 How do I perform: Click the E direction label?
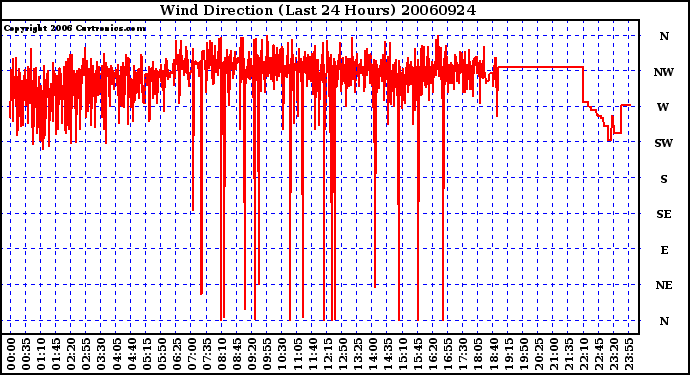pos(664,250)
